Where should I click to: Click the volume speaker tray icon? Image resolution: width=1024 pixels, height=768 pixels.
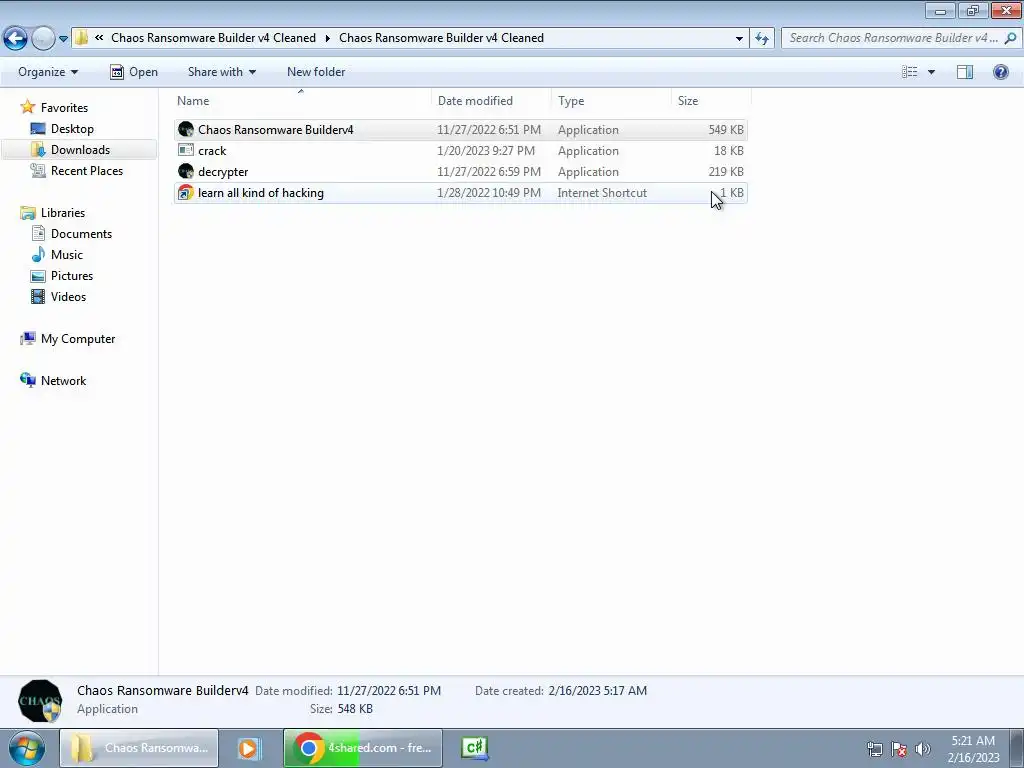click(x=923, y=749)
